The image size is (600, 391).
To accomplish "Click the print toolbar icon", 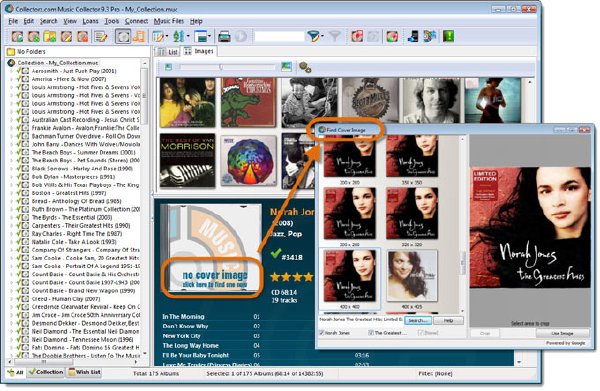I will click(224, 37).
